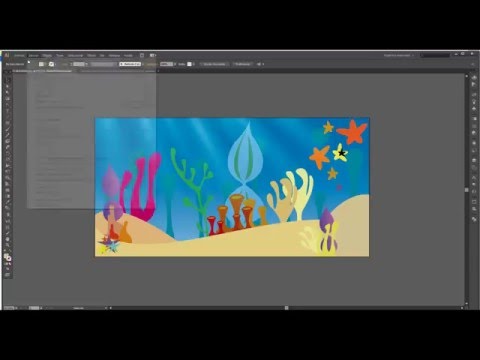480x360 pixels.
Task: Click the open document's title tab
Action: coord(43,71)
